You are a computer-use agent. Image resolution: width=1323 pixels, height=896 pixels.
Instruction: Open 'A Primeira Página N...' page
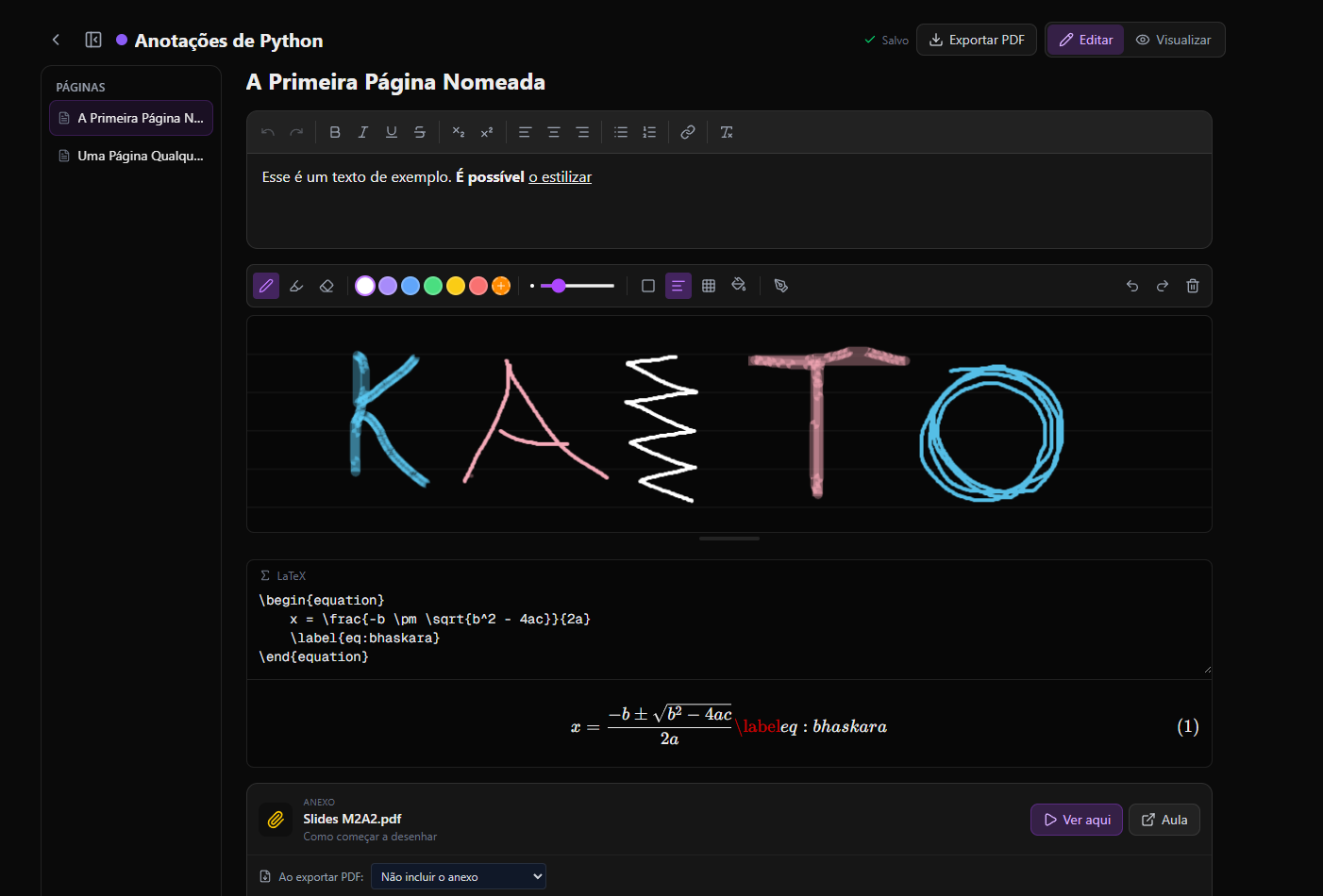coord(131,118)
